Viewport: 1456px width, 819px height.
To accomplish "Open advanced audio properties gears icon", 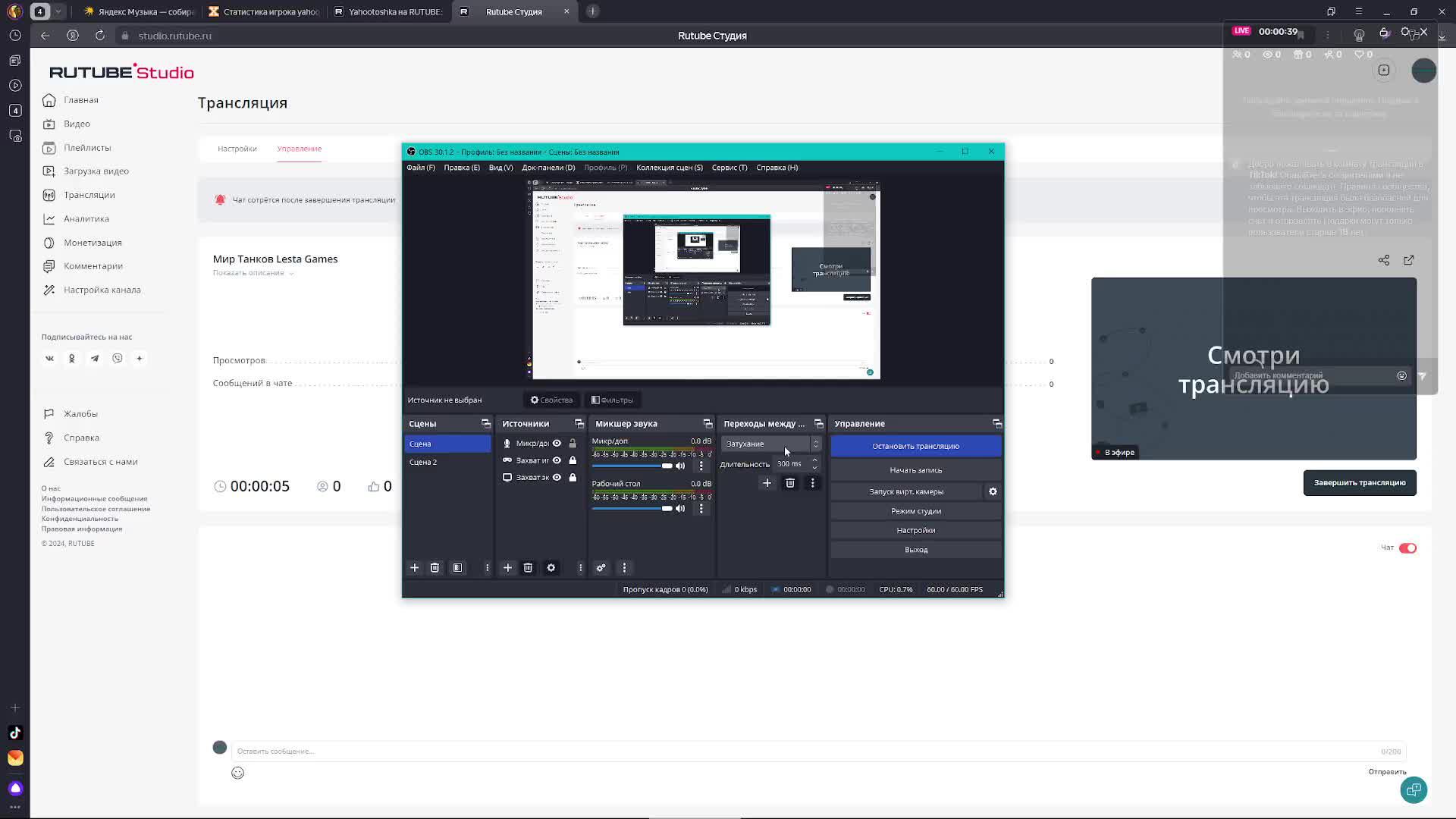I will point(601,567).
